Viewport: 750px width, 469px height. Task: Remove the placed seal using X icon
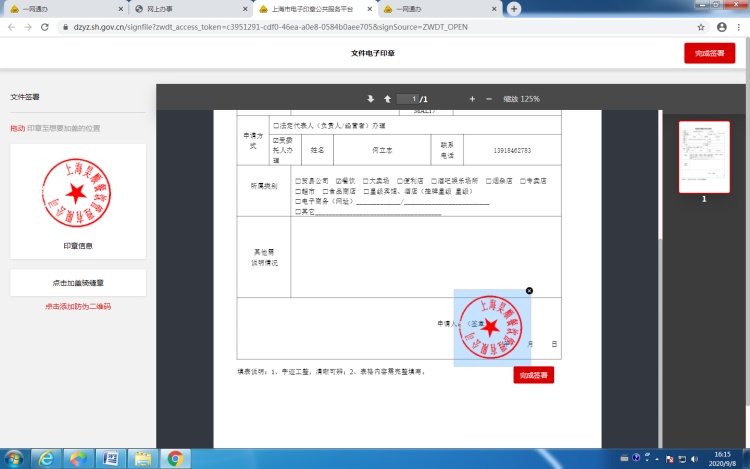[x=529, y=291]
